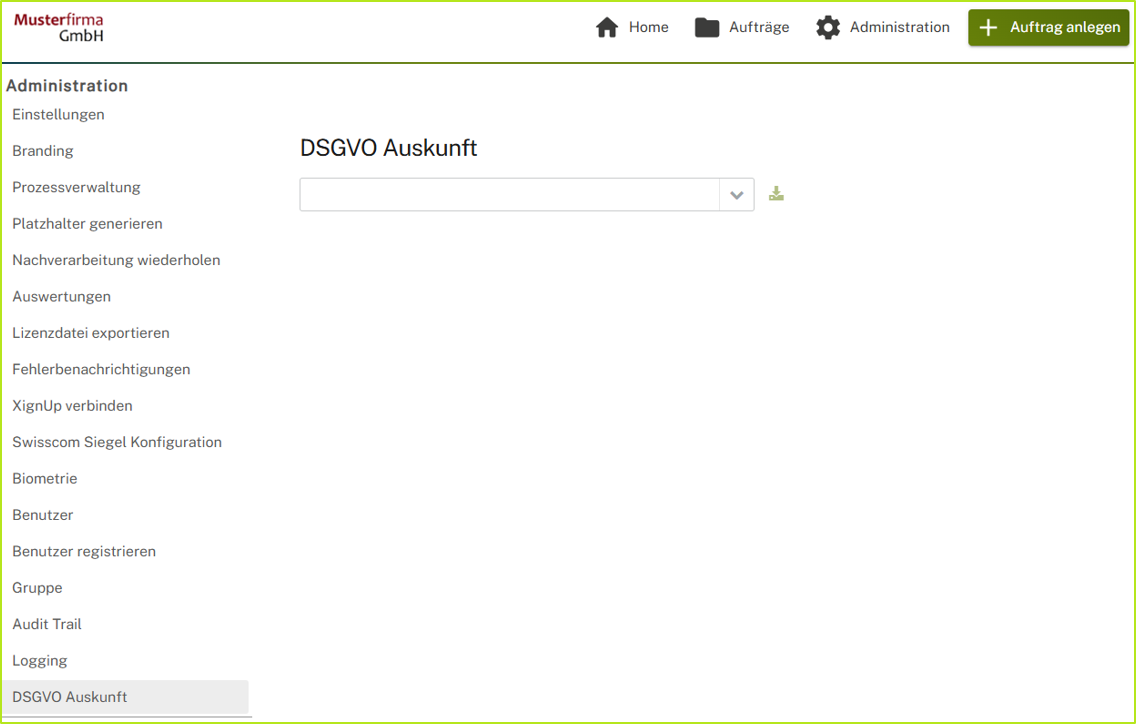
Task: Expand the DSGVO Auskunft selection dropdown
Action: coord(737,194)
